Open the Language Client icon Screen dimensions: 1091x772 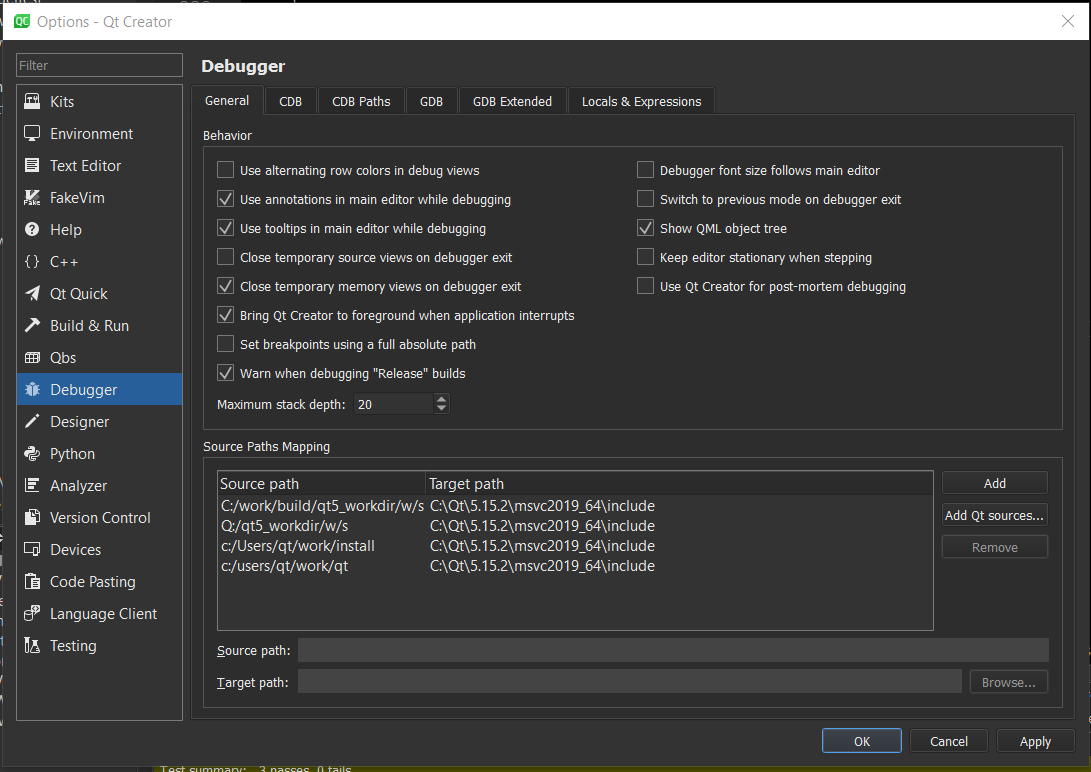click(32, 613)
